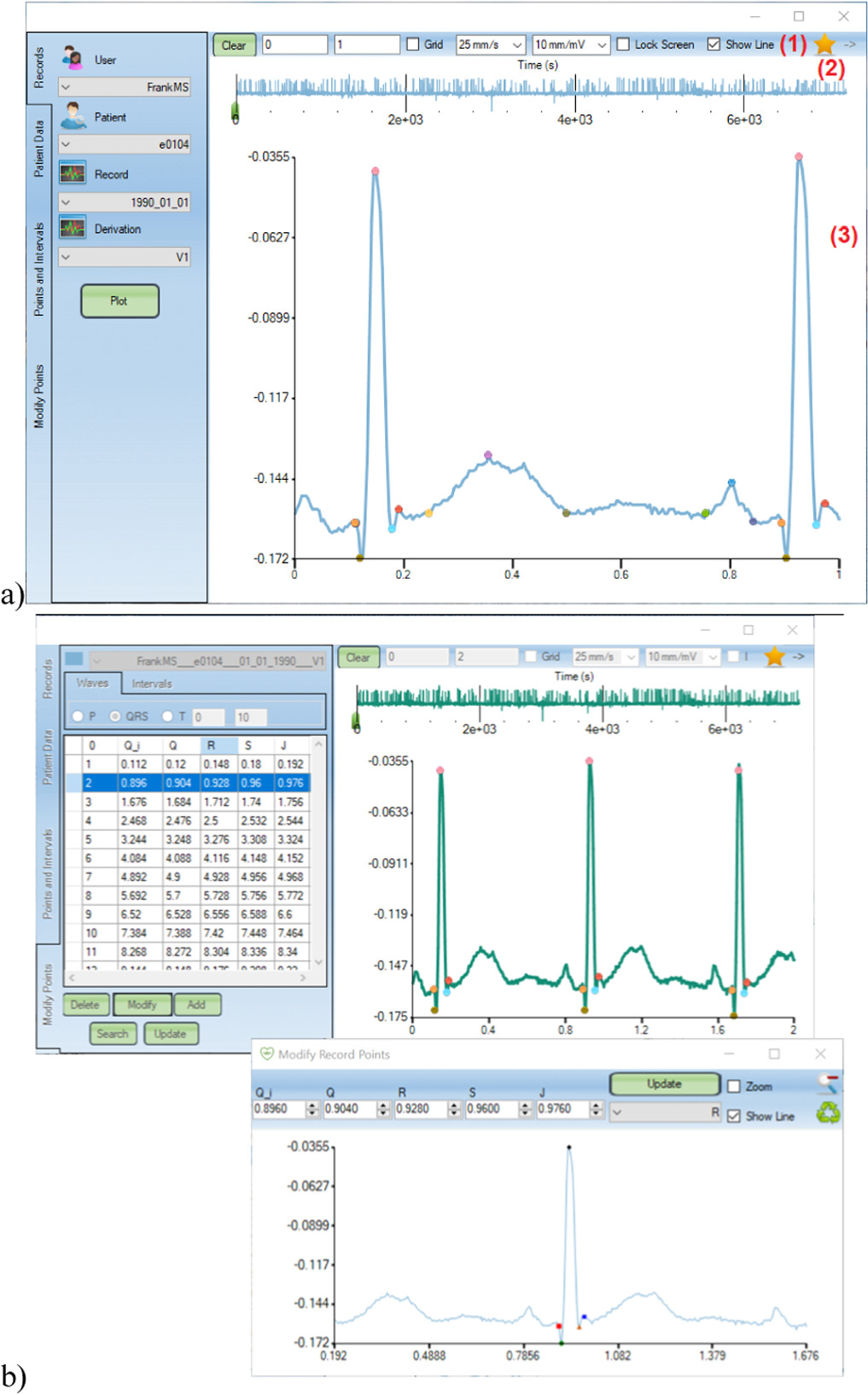
Task: Open the 25 mm/s dropdown in window b
Action: [x=605, y=657]
